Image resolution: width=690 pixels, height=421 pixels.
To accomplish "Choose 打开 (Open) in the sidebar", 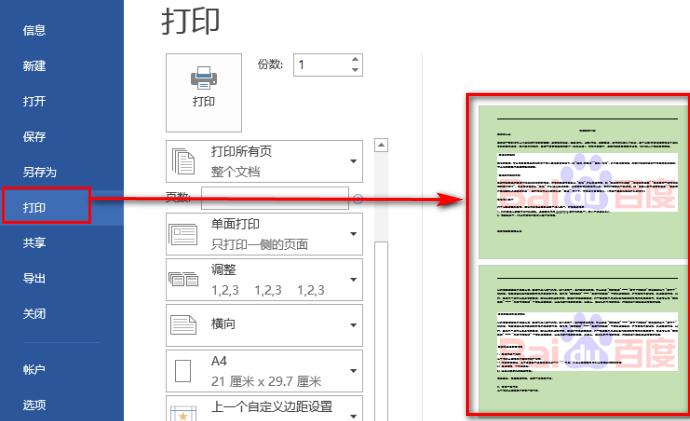I will (34, 101).
